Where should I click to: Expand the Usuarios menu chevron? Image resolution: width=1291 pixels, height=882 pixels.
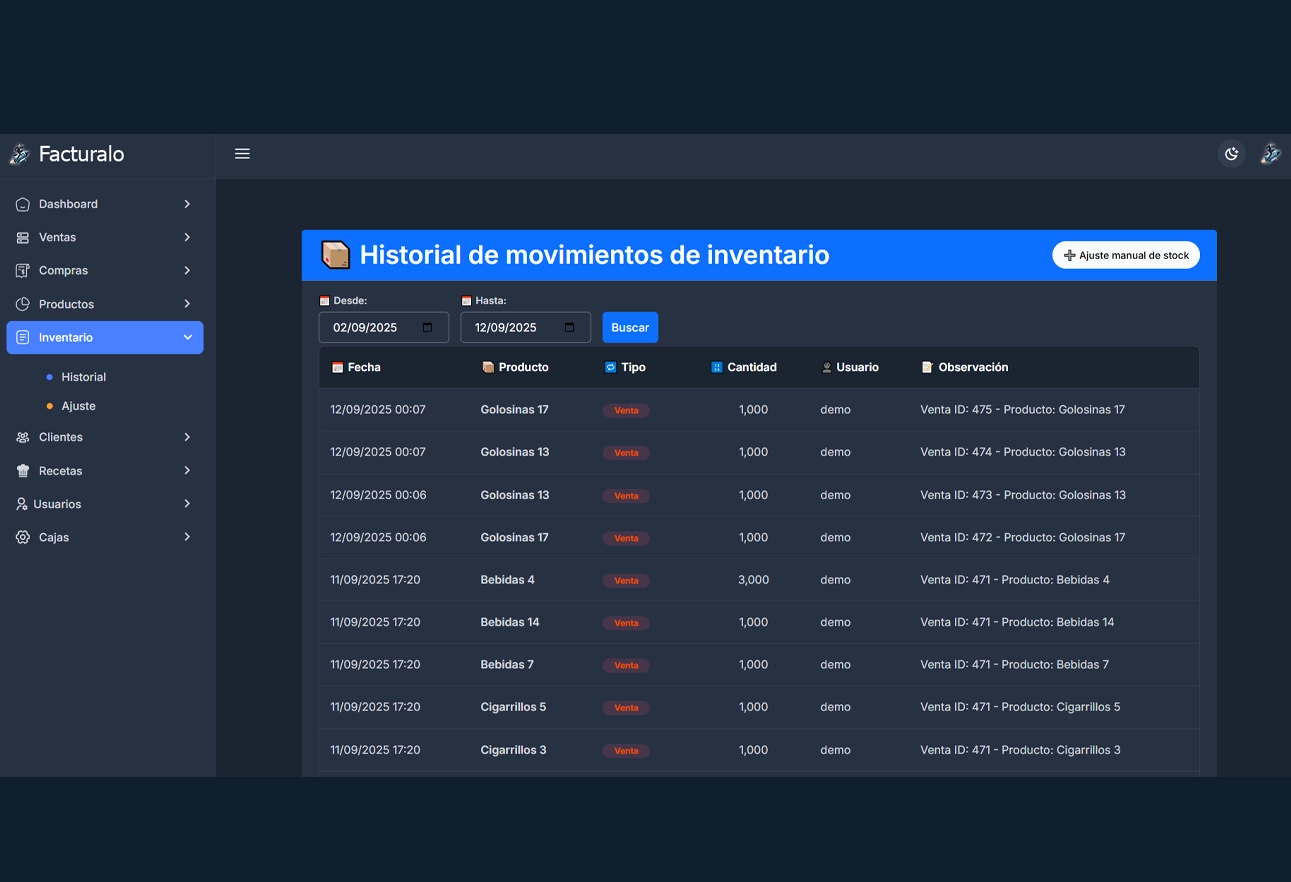pyautogui.click(x=187, y=504)
